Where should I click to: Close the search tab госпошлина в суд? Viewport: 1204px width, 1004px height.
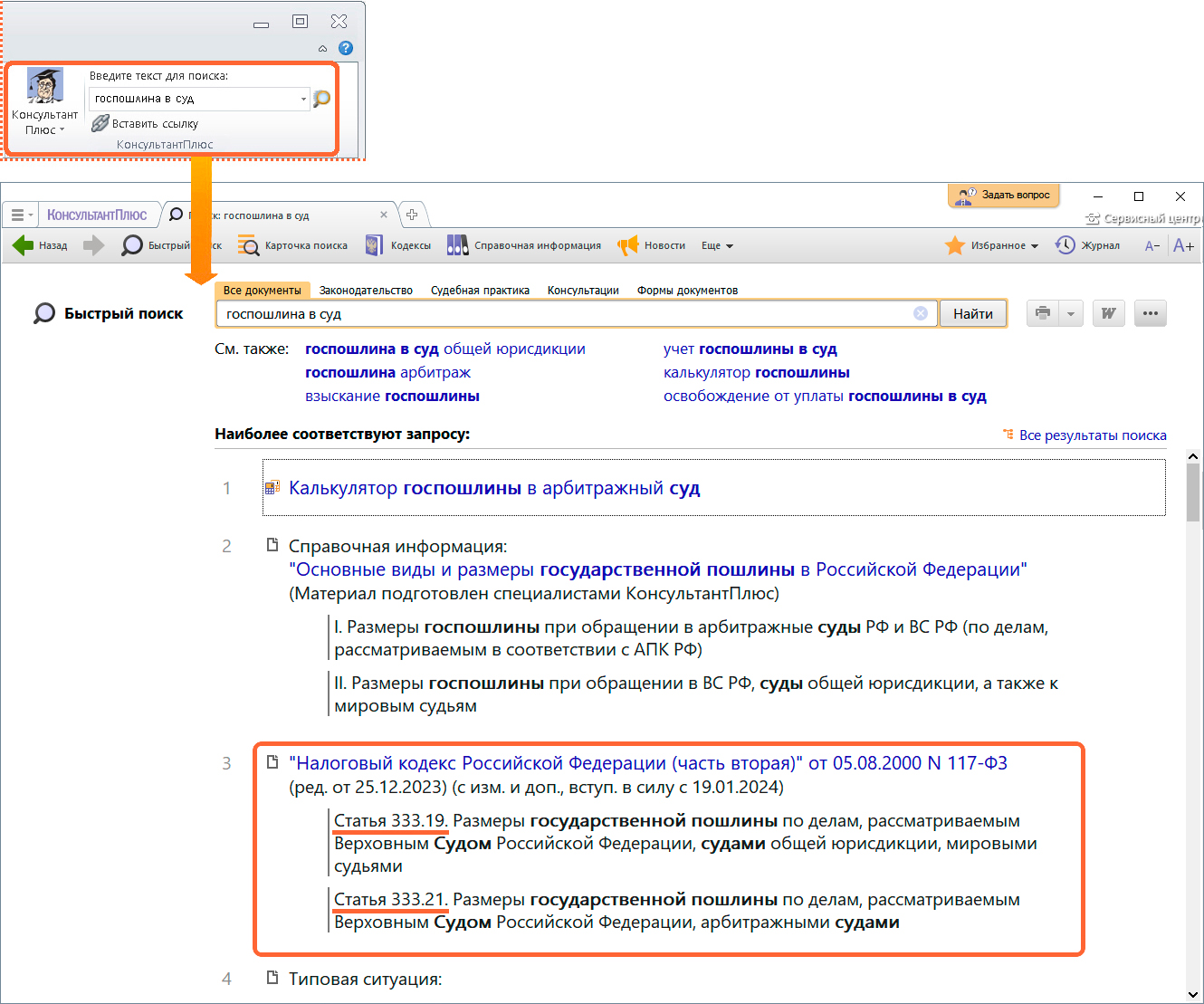tap(384, 215)
